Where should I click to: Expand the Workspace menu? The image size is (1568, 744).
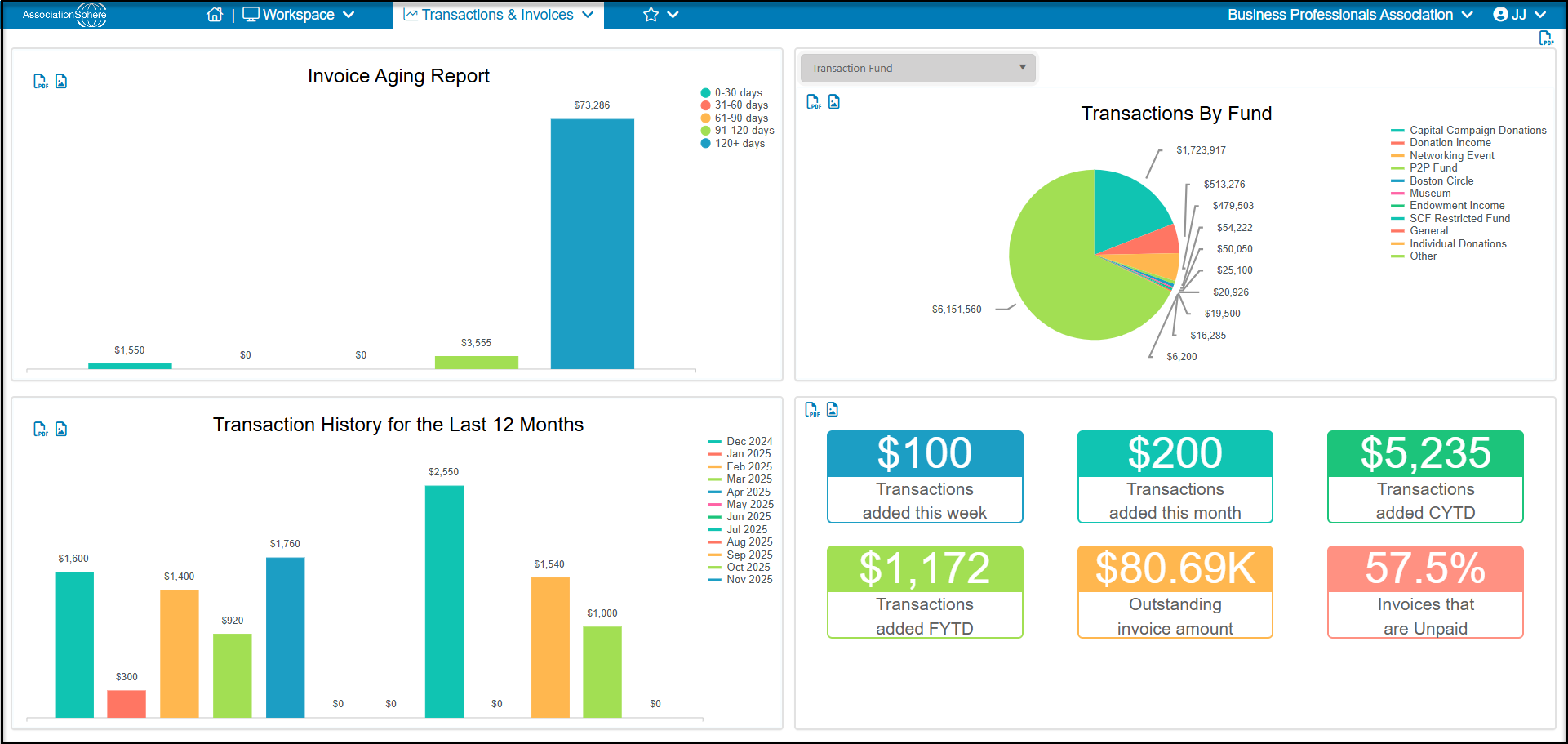(299, 15)
